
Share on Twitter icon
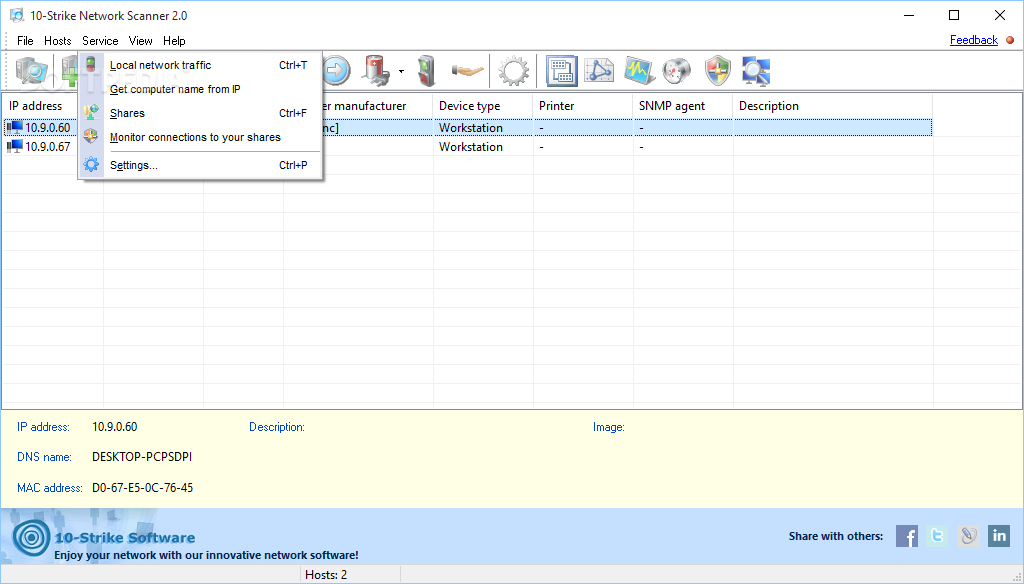(x=937, y=536)
